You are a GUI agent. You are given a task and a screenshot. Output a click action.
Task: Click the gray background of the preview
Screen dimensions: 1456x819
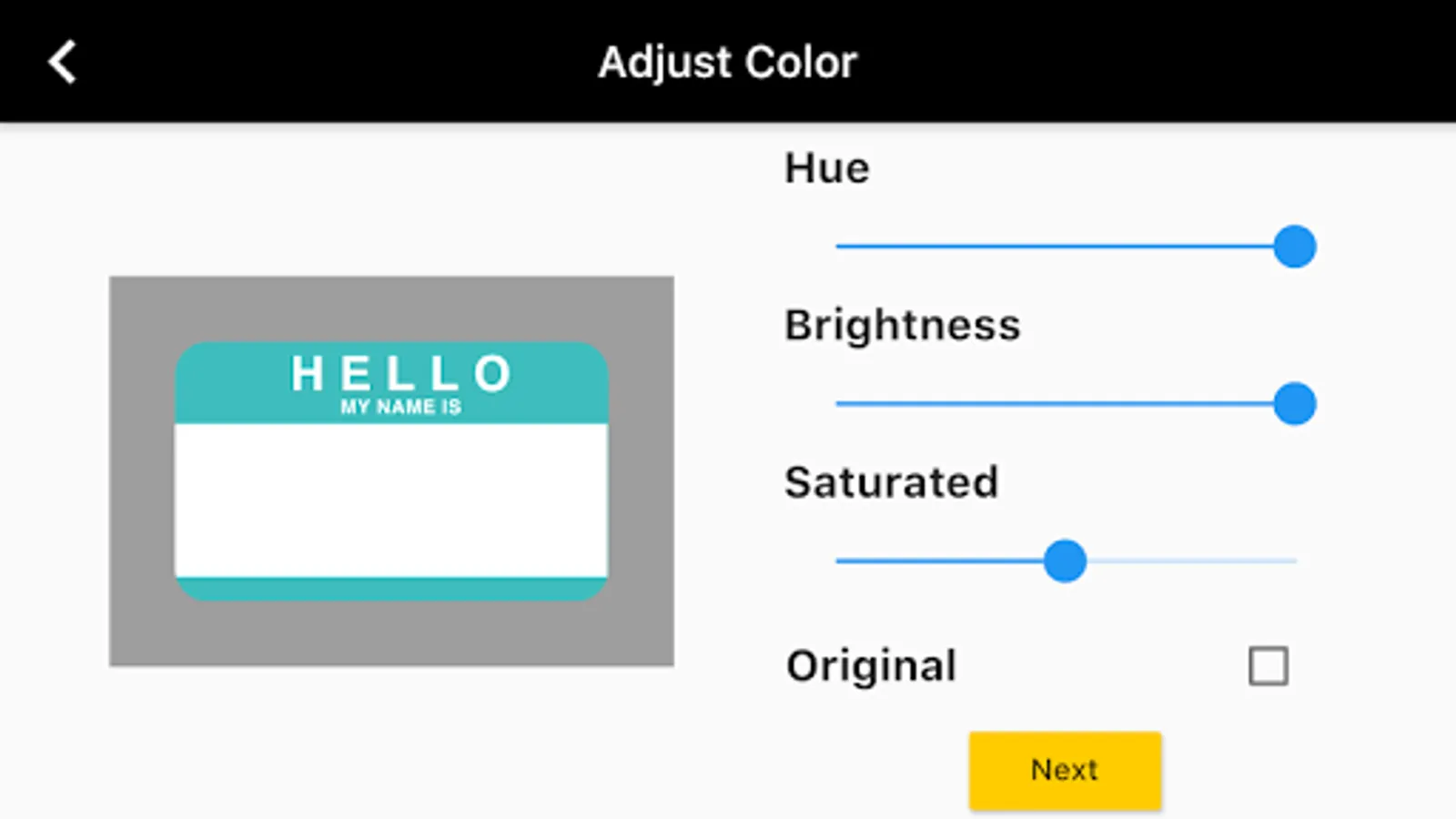141,473
